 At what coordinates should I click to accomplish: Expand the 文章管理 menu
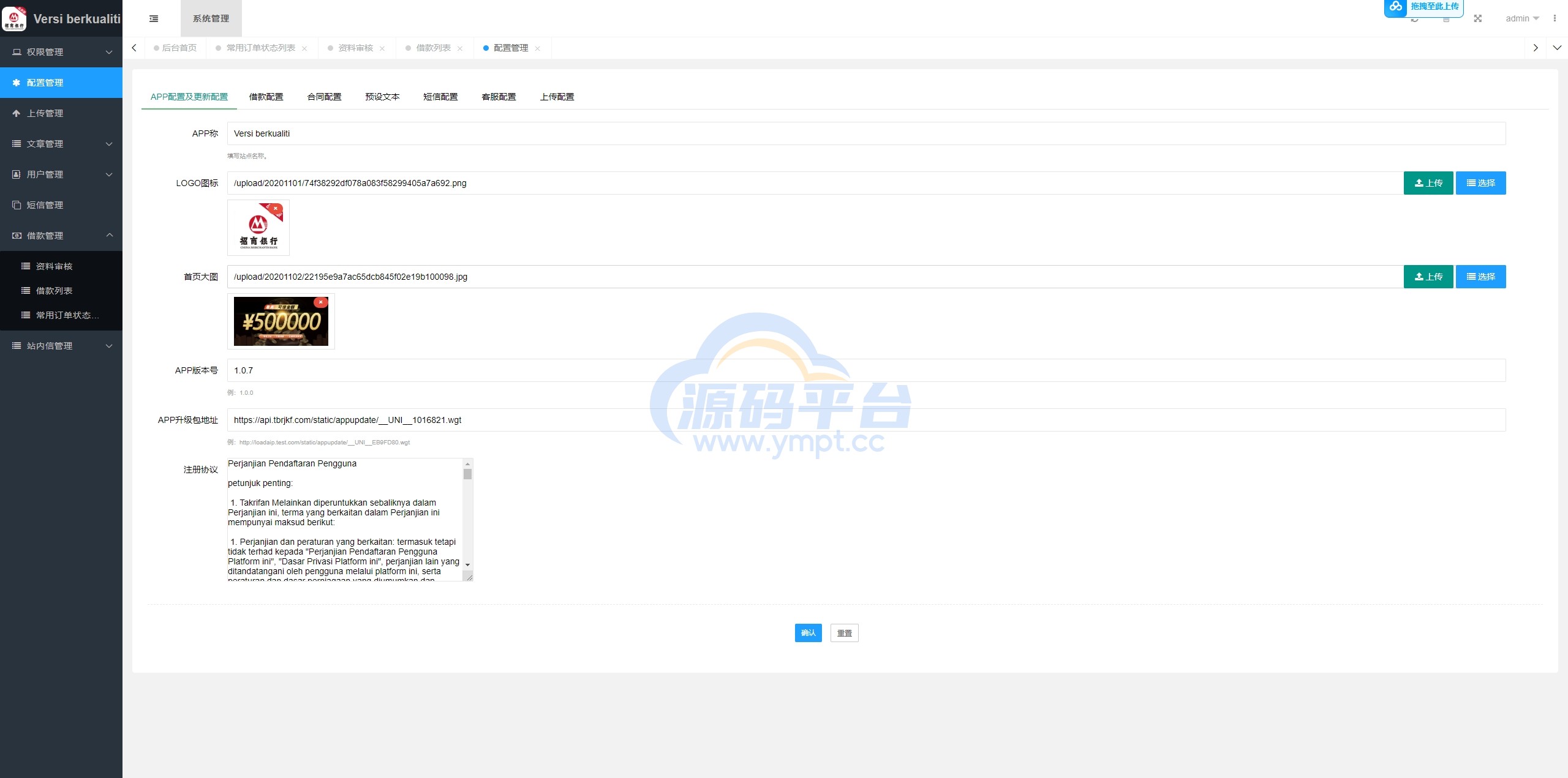[x=61, y=144]
